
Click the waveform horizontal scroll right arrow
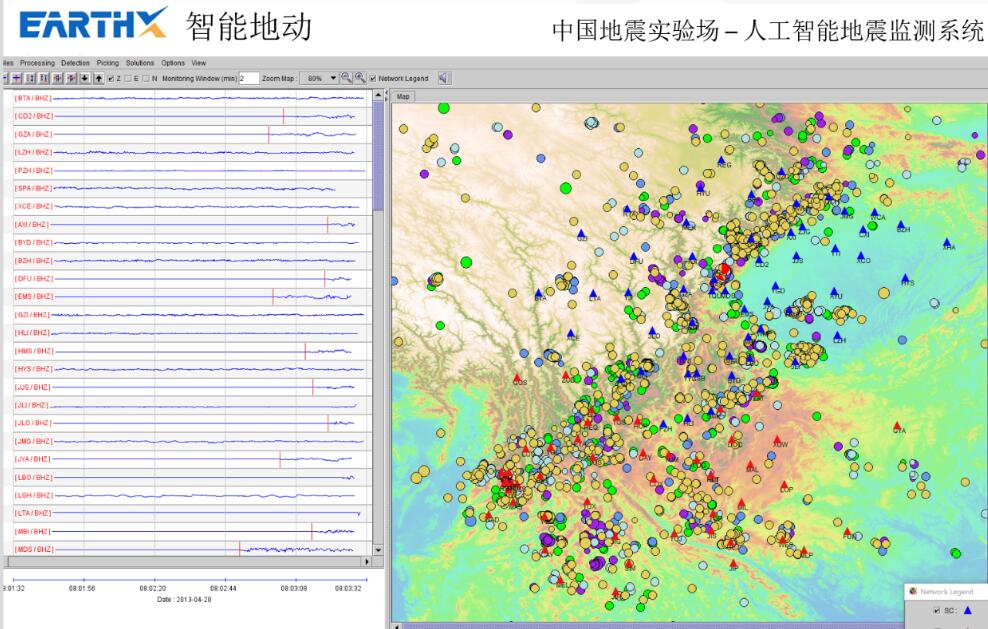click(x=367, y=561)
